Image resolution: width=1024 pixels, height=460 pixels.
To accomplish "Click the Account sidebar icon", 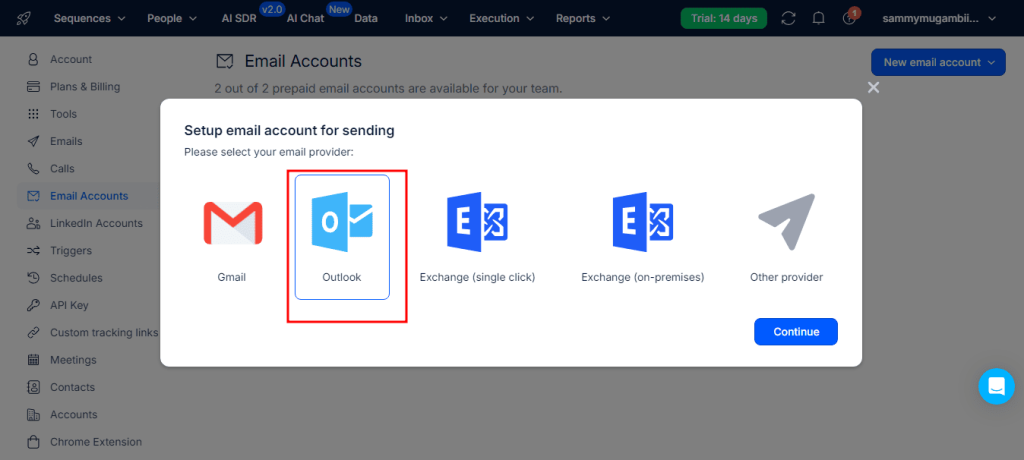I will tap(33, 59).
